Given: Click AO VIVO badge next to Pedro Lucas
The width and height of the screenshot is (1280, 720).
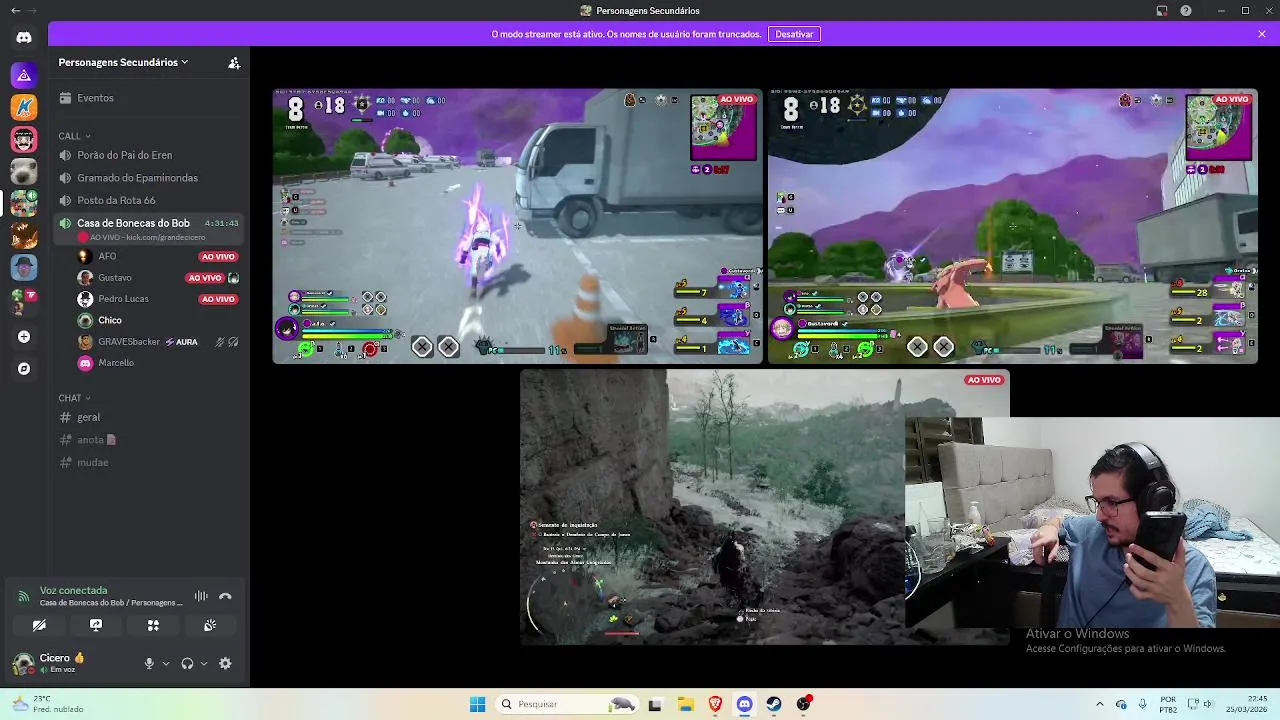Looking at the screenshot, I should pyautogui.click(x=218, y=299).
